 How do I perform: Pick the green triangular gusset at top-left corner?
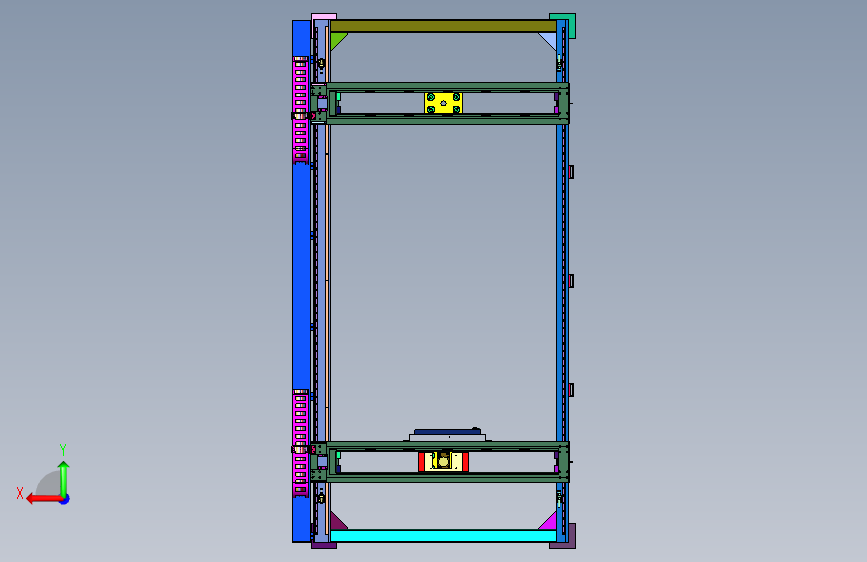point(337,39)
